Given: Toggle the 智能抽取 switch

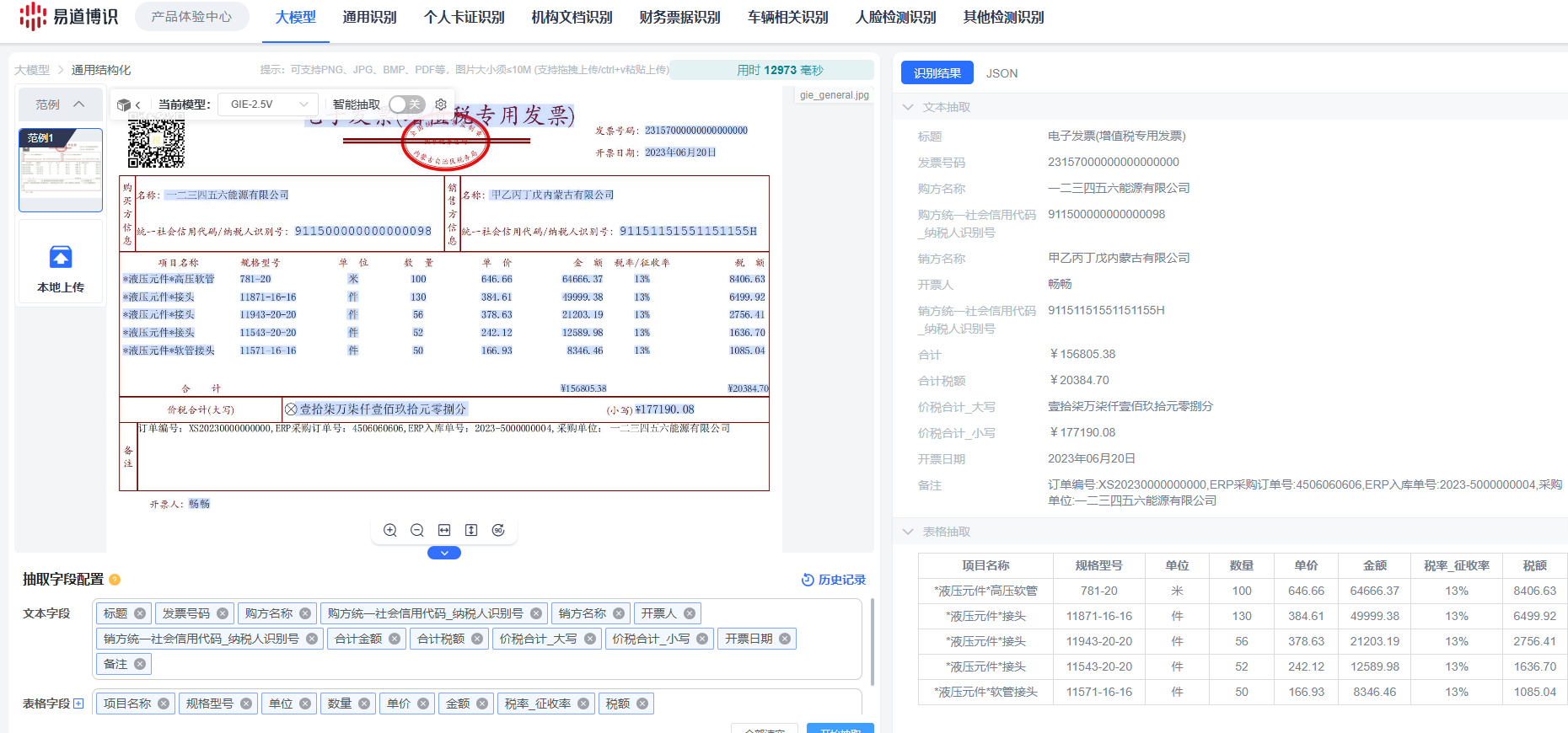Looking at the screenshot, I should click(x=406, y=104).
